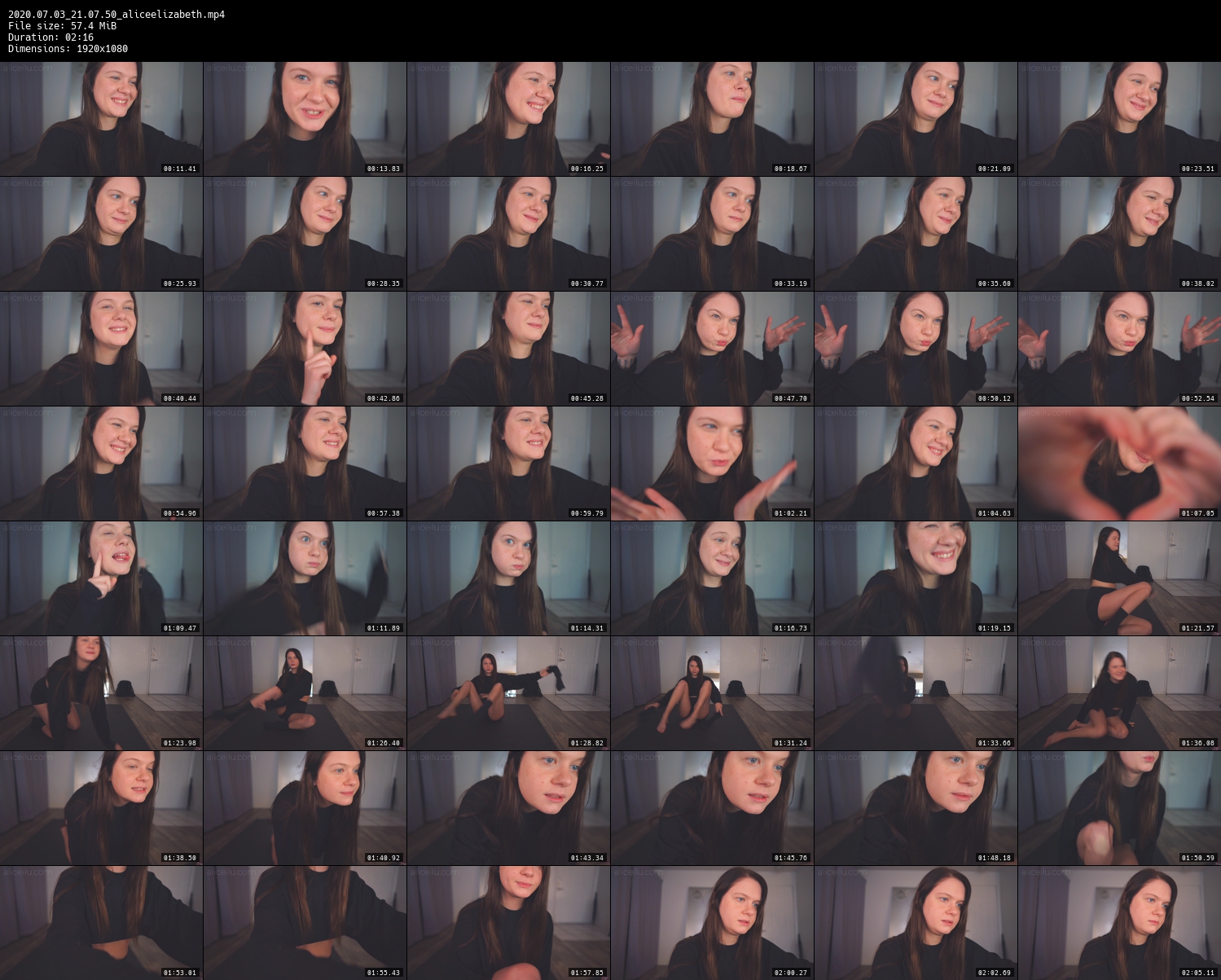Open the waving-hands frame at 01:02.21
Viewport: 1221px width, 980px height.
(x=712, y=463)
